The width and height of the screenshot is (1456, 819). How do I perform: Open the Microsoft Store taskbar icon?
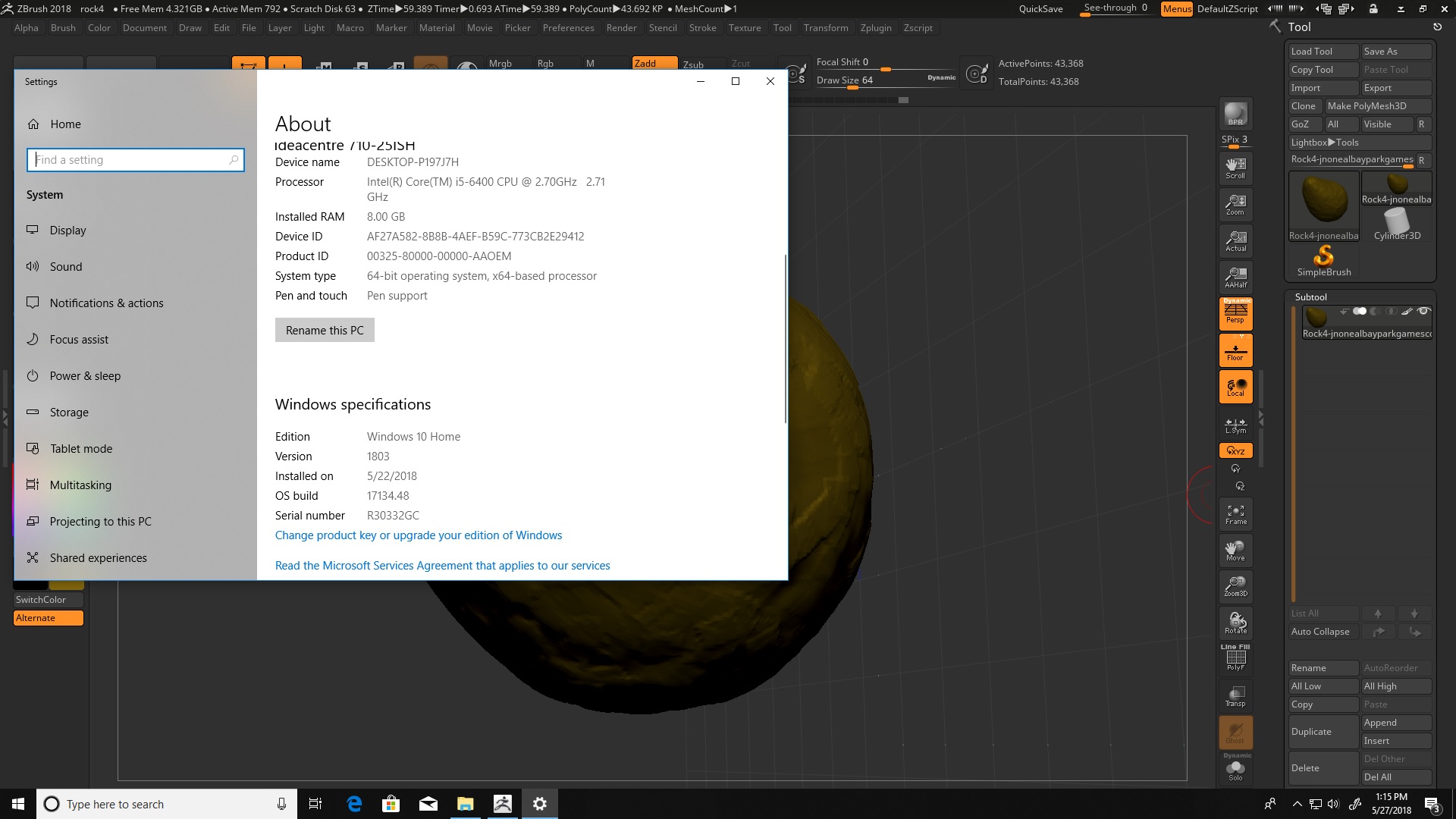point(391,804)
